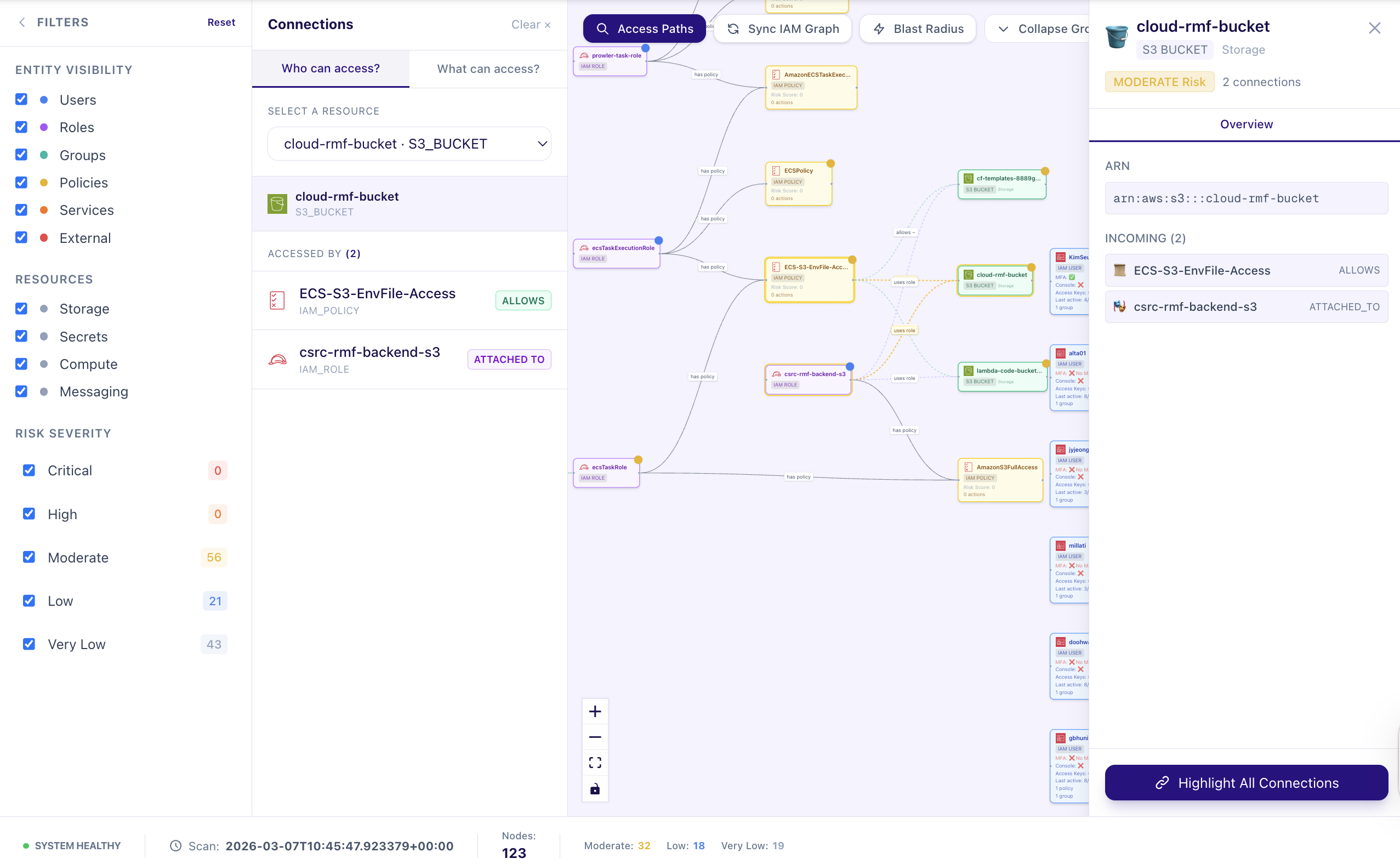Image resolution: width=1400 pixels, height=864 pixels.
Task: Click Highlight All Connections button
Action: pos(1246,783)
